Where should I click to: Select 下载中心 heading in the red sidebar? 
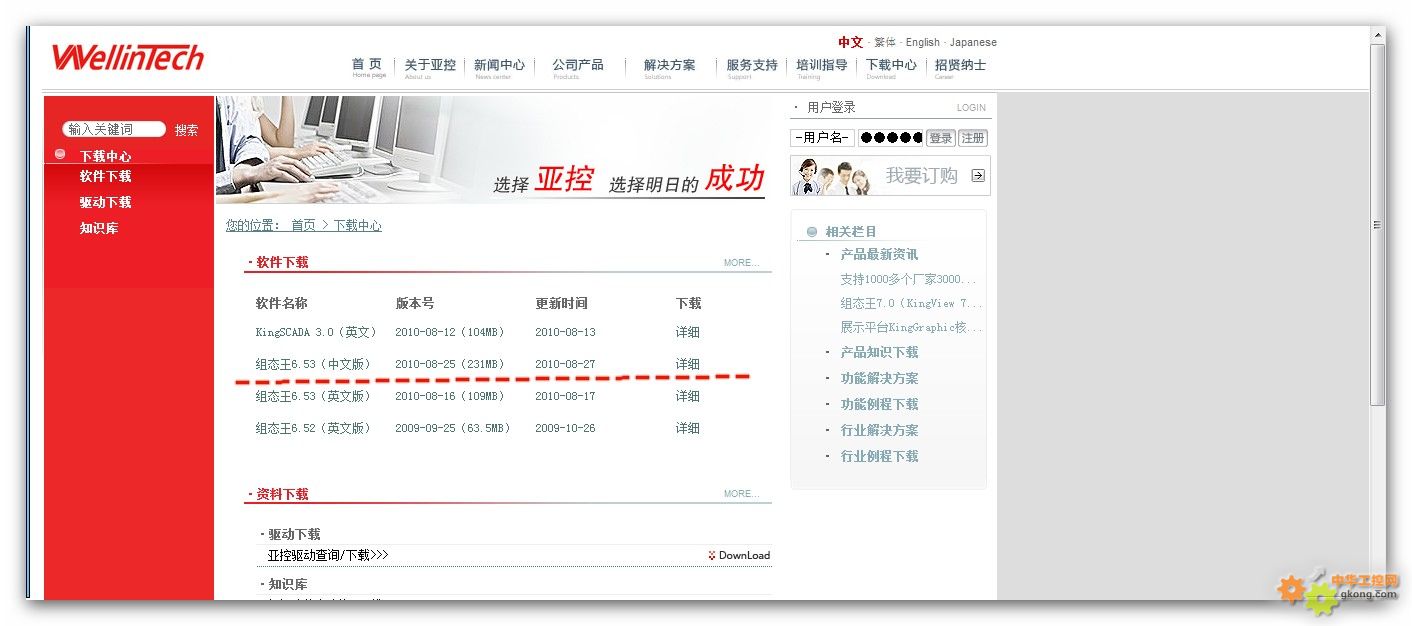(105, 156)
